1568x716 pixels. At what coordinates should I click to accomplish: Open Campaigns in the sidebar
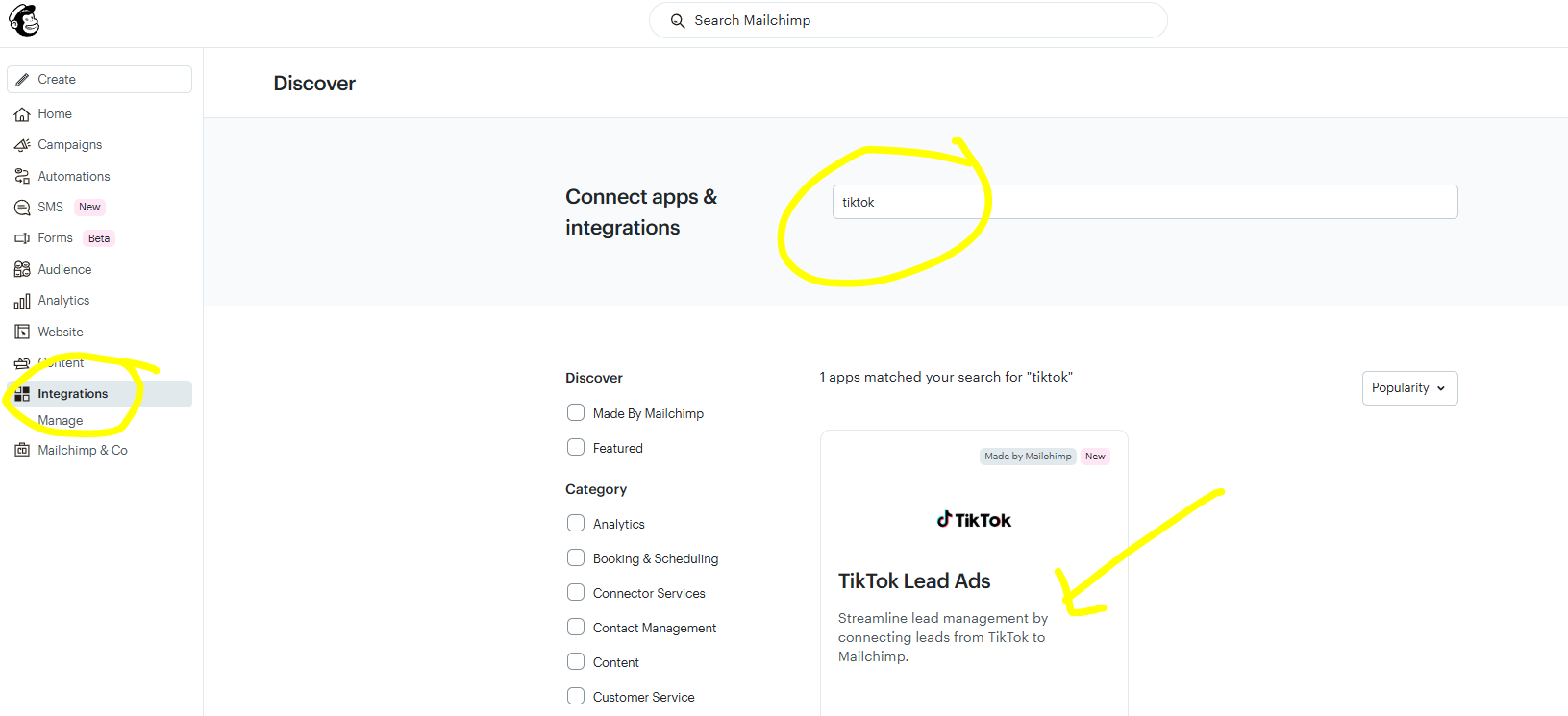pos(70,145)
